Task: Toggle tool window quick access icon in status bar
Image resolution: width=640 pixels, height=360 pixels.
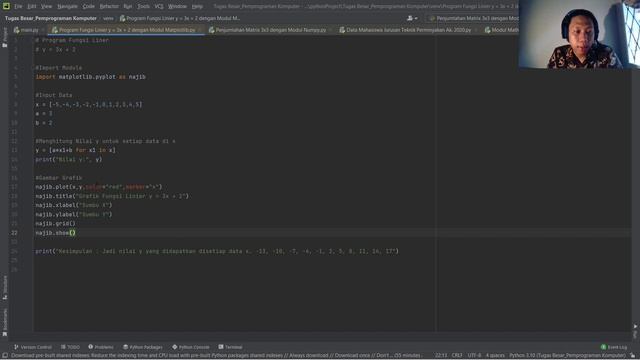Action: tap(5, 356)
